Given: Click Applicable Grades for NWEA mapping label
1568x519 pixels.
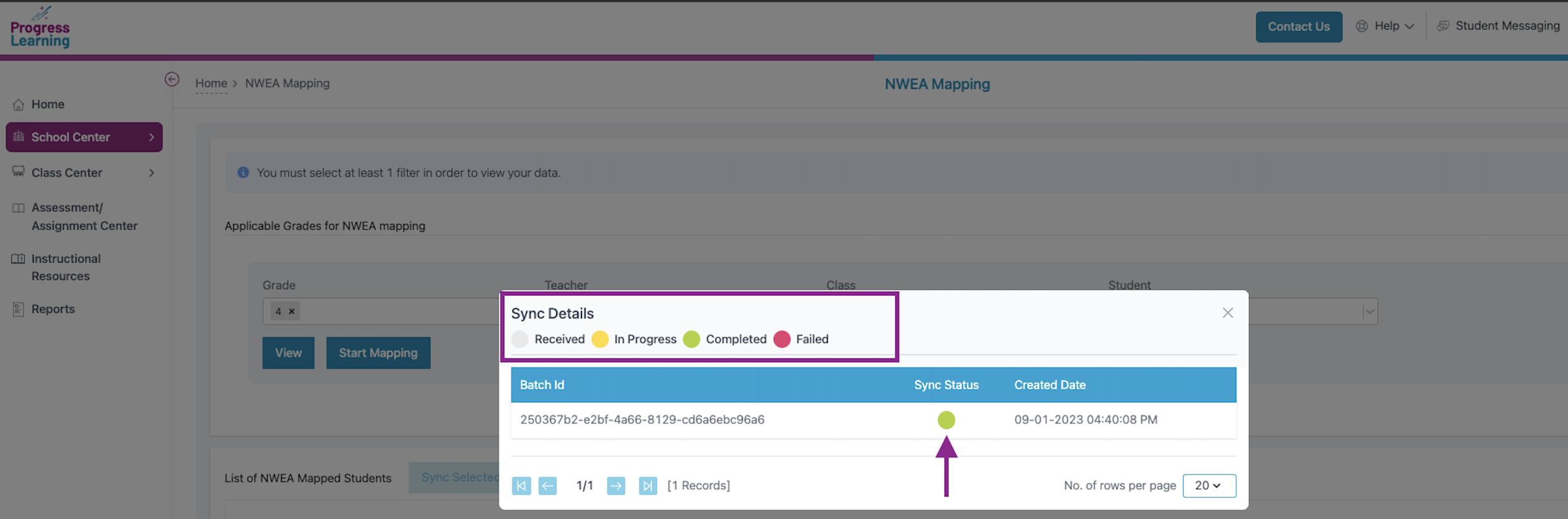Looking at the screenshot, I should [x=325, y=226].
